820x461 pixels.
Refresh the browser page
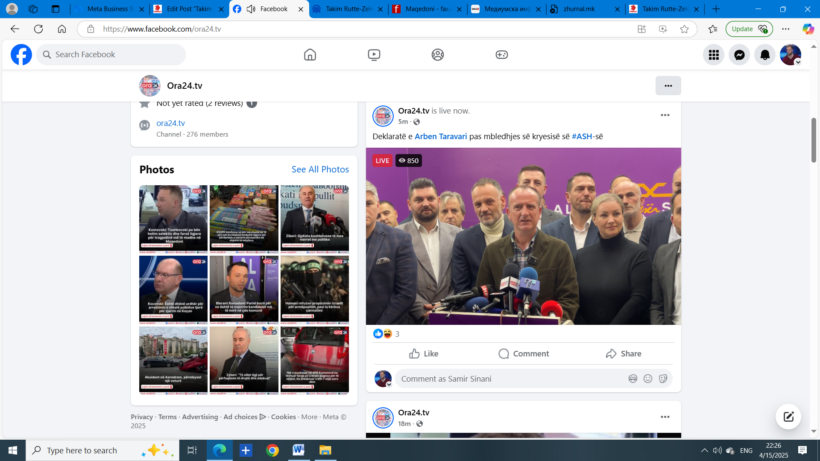tap(38, 29)
